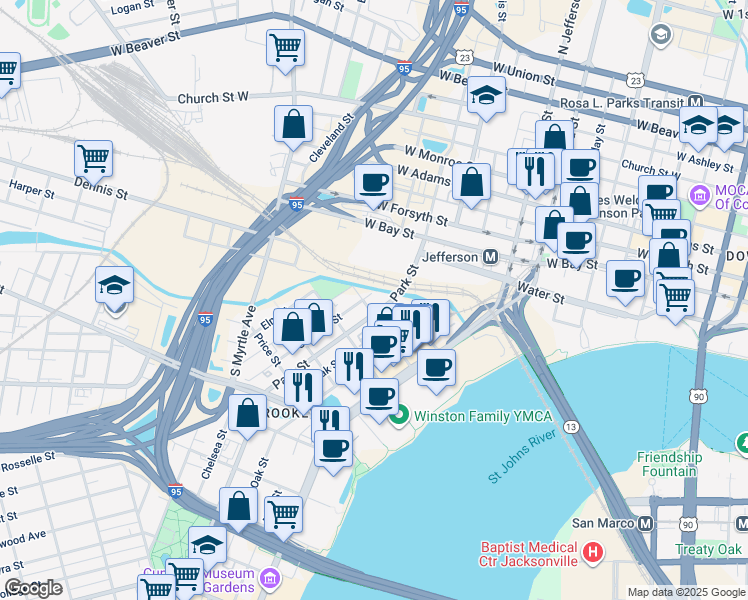
Task: Open the MOCA purple museum marker
Action: pos(698,194)
